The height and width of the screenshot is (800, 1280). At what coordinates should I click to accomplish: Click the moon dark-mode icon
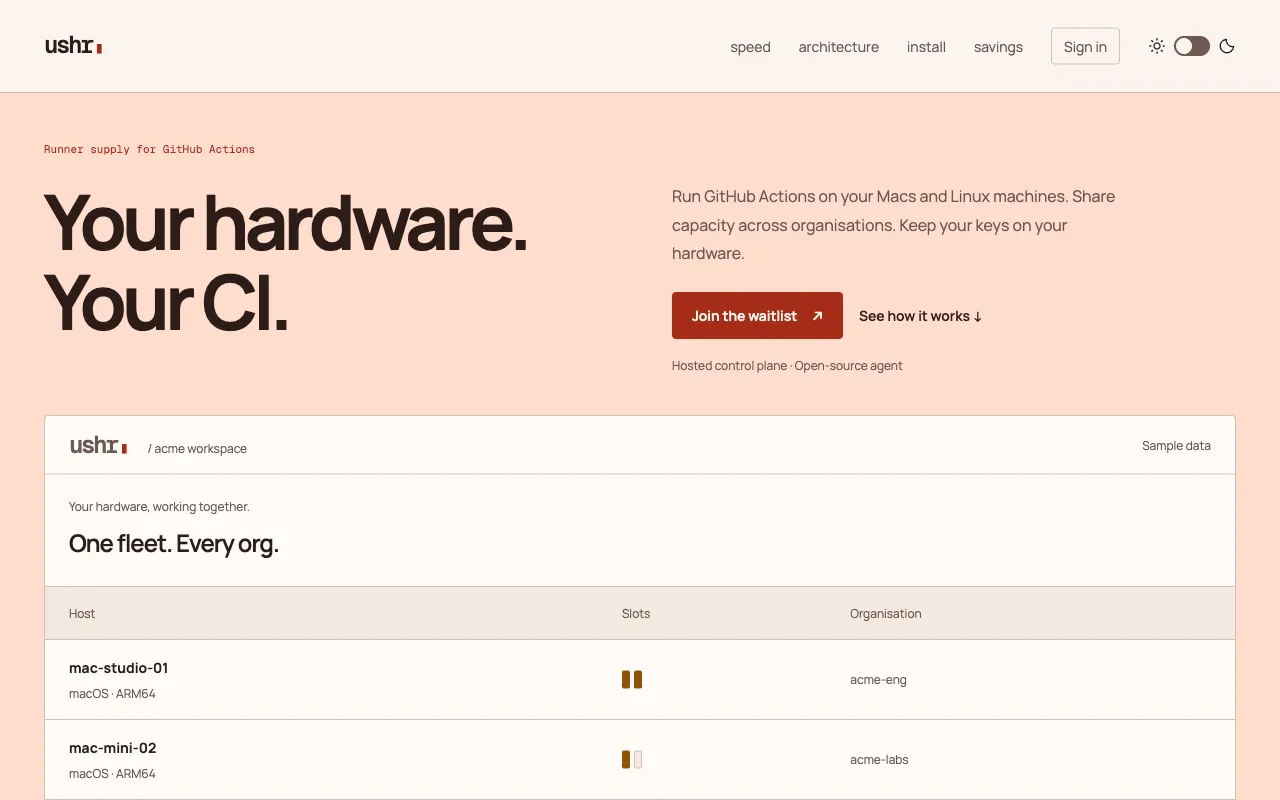coord(1227,46)
